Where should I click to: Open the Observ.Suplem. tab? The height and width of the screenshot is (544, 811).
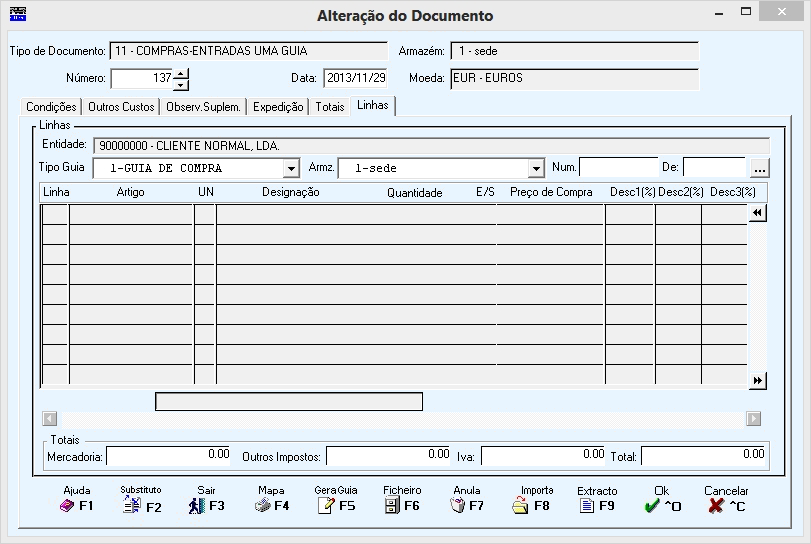tap(203, 107)
